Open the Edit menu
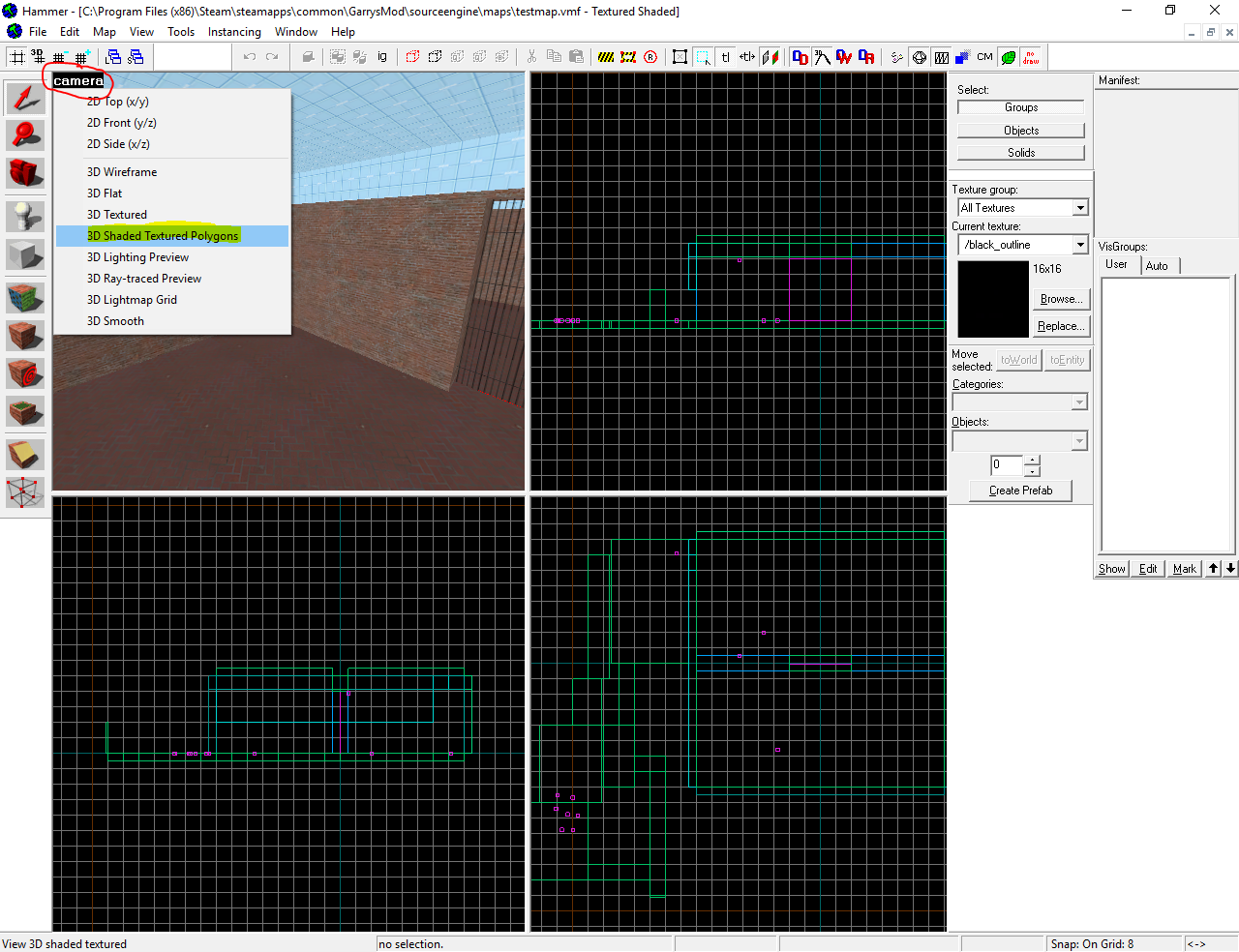 70,32
